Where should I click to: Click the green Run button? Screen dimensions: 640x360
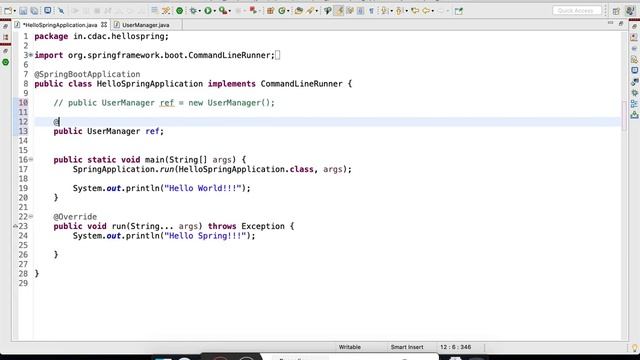tap(208, 11)
